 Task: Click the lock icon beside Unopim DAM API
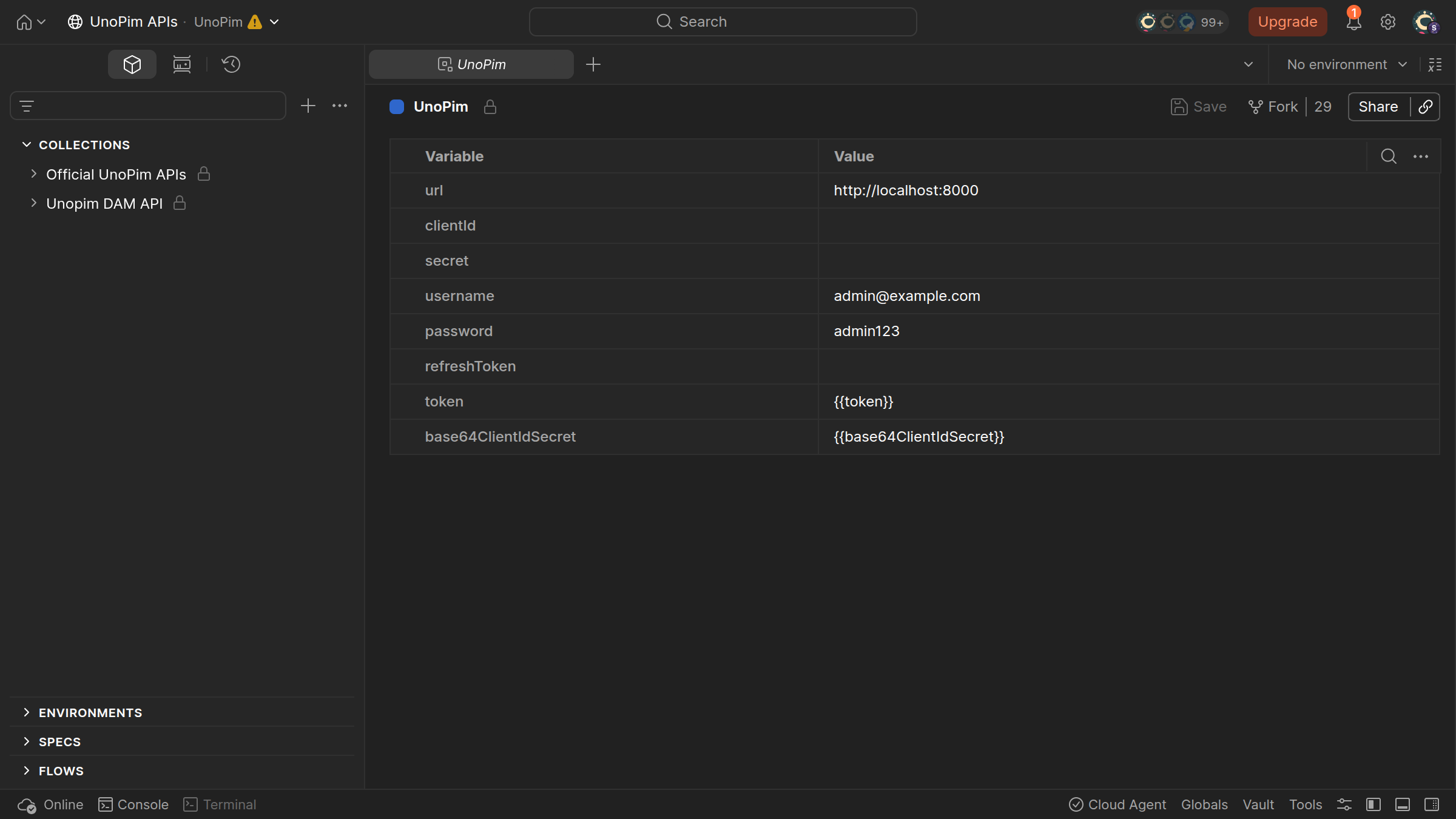(x=180, y=203)
